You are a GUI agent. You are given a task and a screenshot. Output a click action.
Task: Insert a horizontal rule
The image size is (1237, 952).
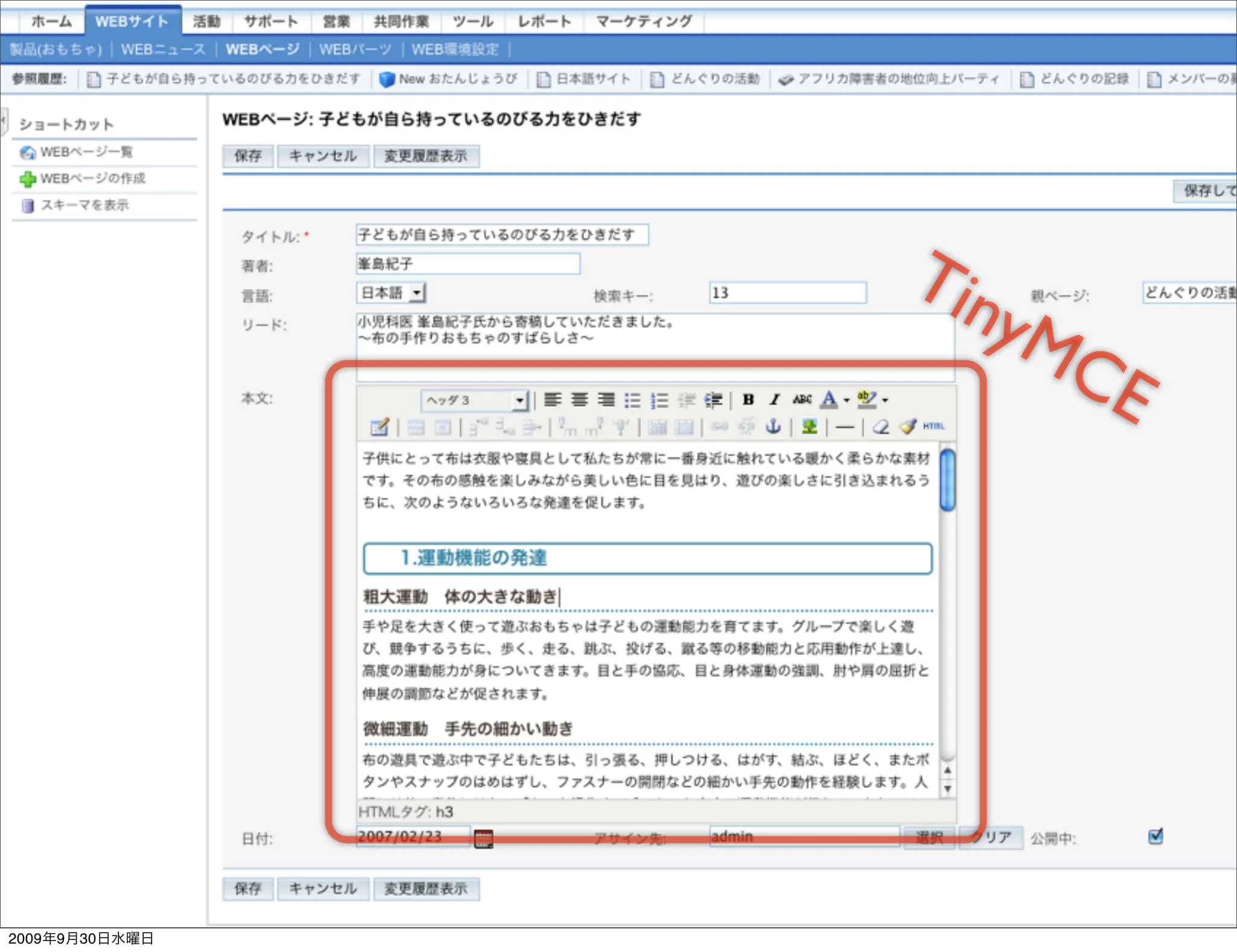(x=844, y=428)
